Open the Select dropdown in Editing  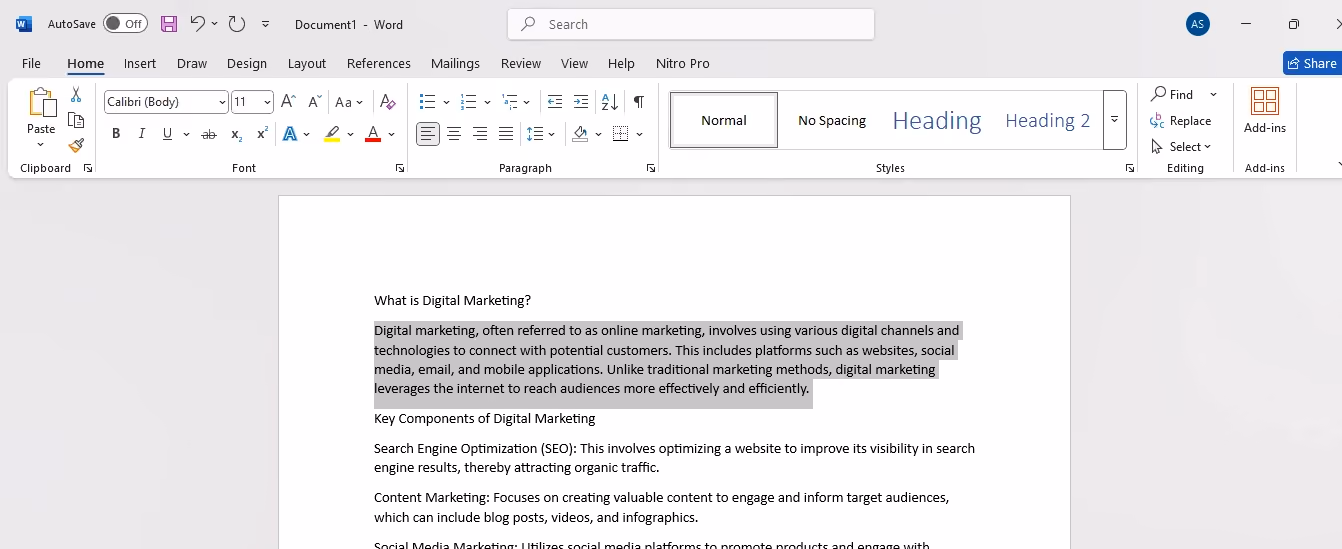coord(1181,147)
